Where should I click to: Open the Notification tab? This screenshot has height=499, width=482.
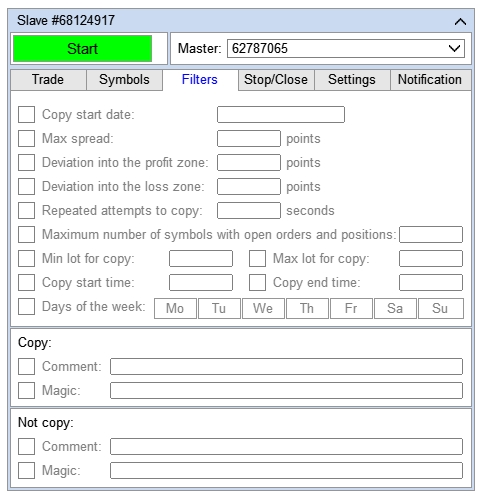[430, 80]
